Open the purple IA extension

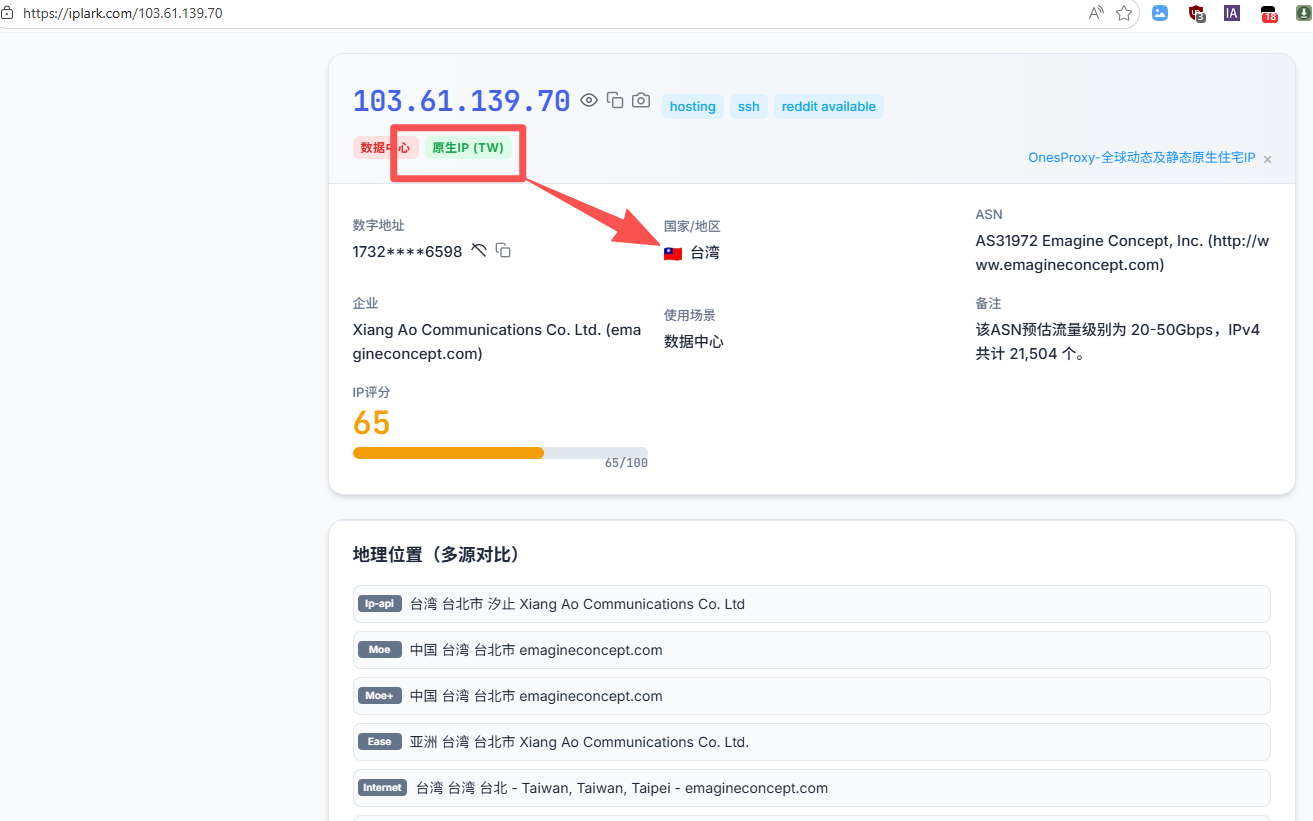[x=1232, y=14]
